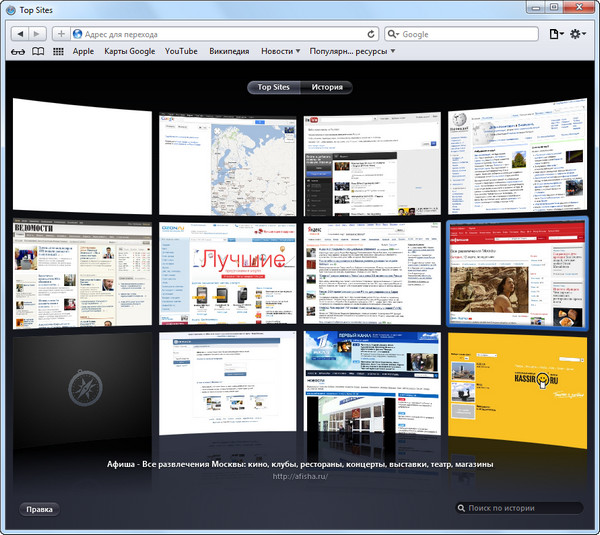Open the Википедия bookmark
Screen dimensions: 600x535
coord(229,51)
